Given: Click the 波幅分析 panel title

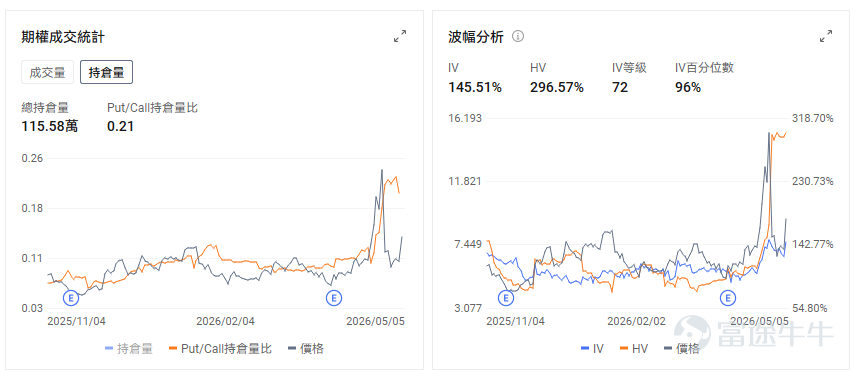Looking at the screenshot, I should coord(476,37).
